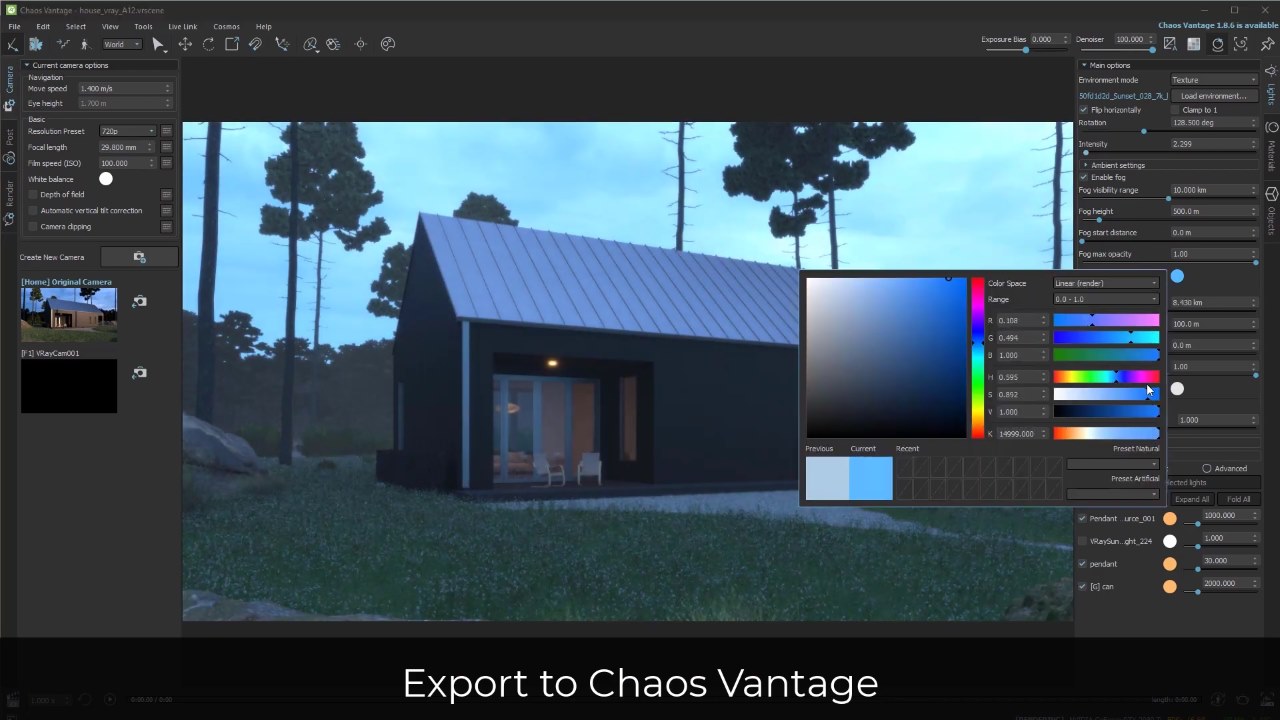The width and height of the screenshot is (1280, 720).
Task: Open the Color Space dropdown
Action: pyautogui.click(x=1106, y=283)
